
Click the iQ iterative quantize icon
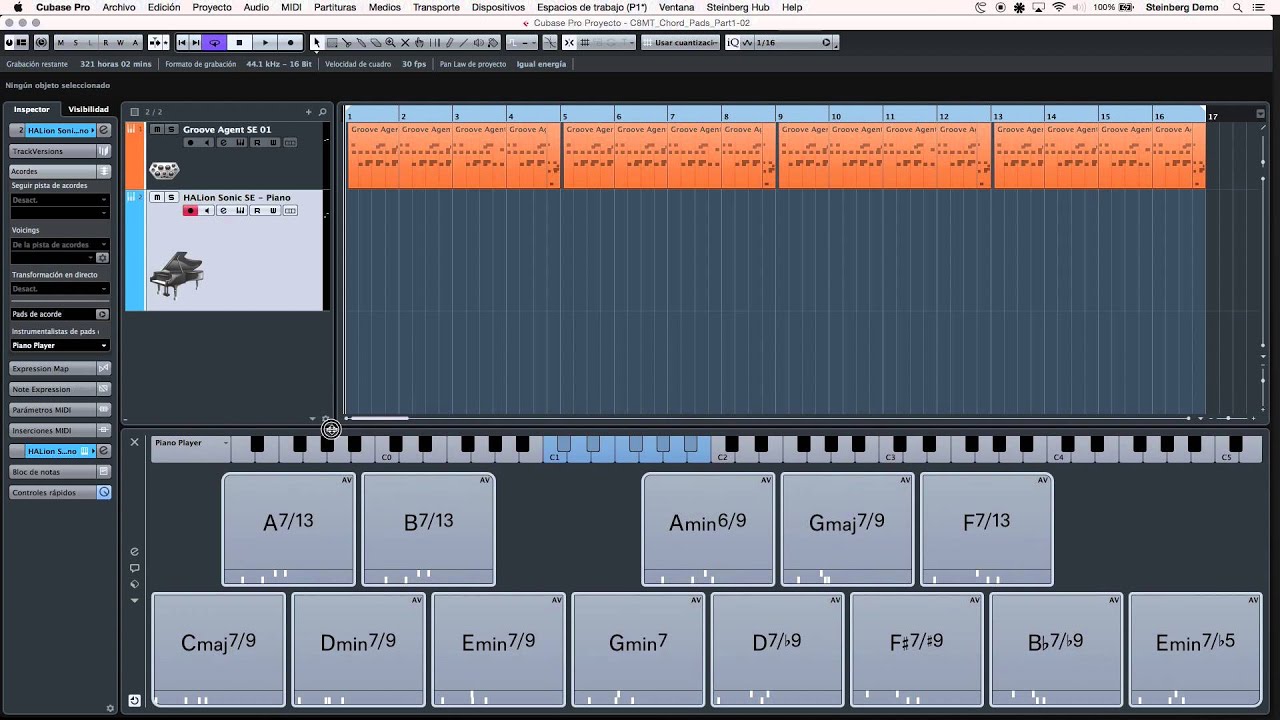click(733, 43)
